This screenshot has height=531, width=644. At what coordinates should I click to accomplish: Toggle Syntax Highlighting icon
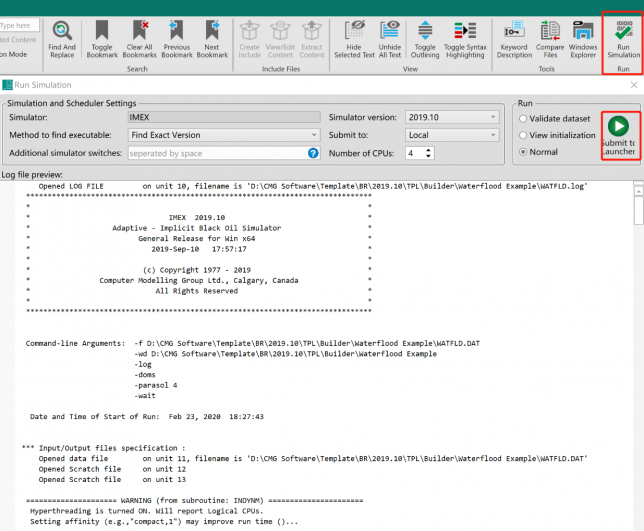click(464, 38)
